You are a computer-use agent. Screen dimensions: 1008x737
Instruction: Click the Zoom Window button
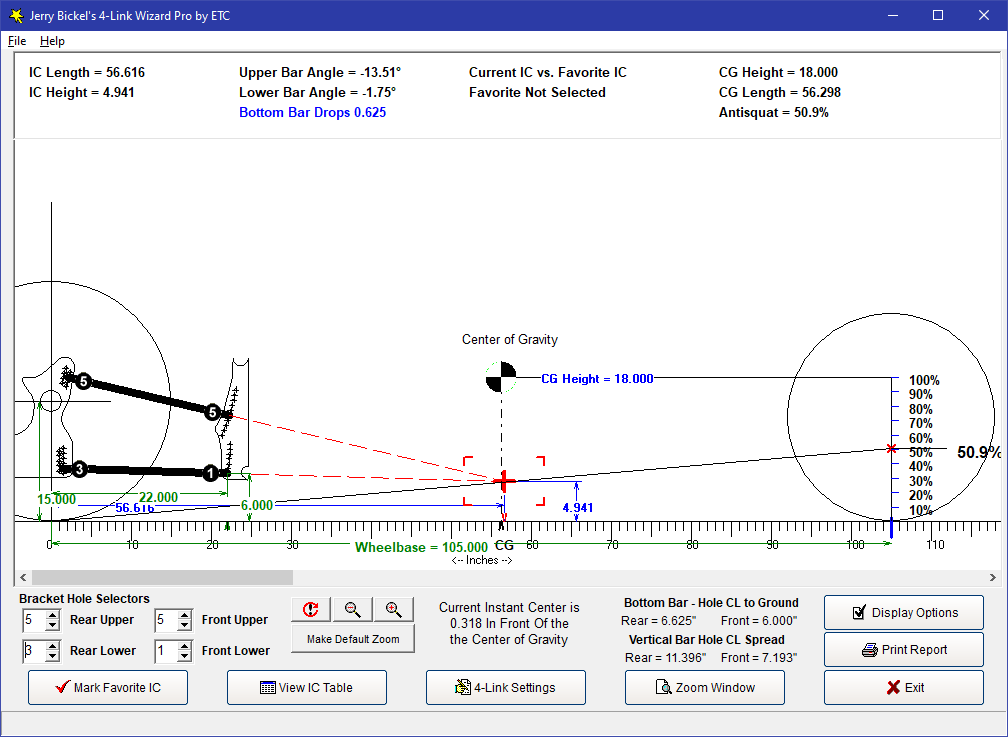point(705,687)
